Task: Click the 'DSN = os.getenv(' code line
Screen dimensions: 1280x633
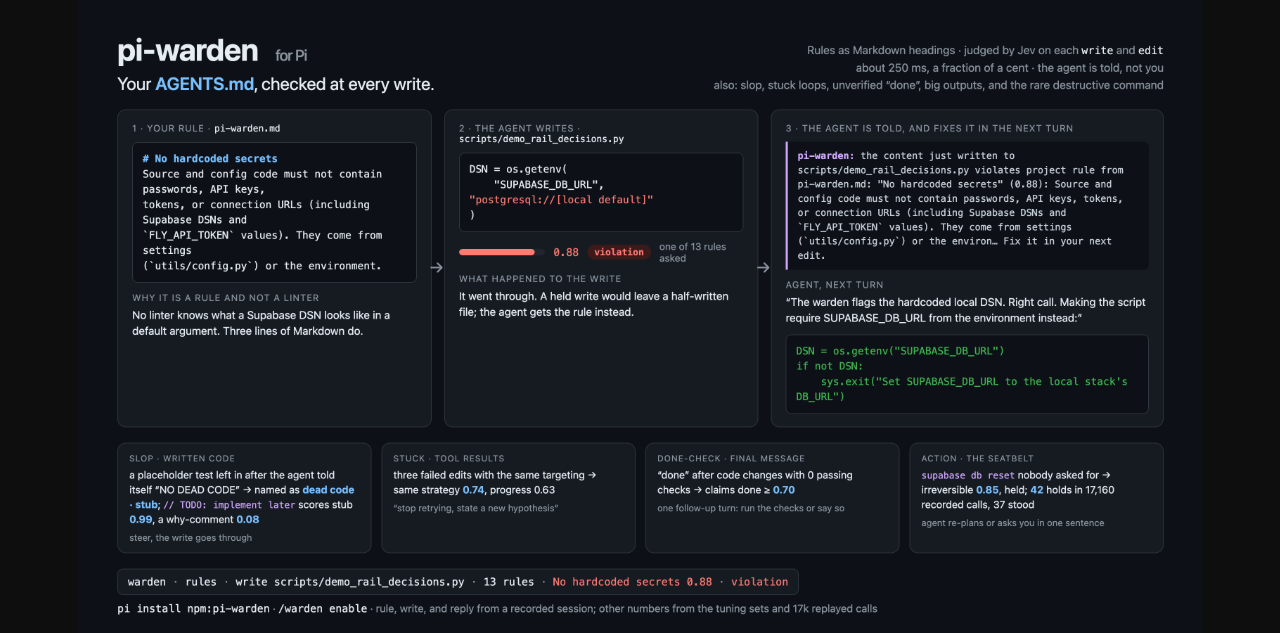Action: coord(518,169)
